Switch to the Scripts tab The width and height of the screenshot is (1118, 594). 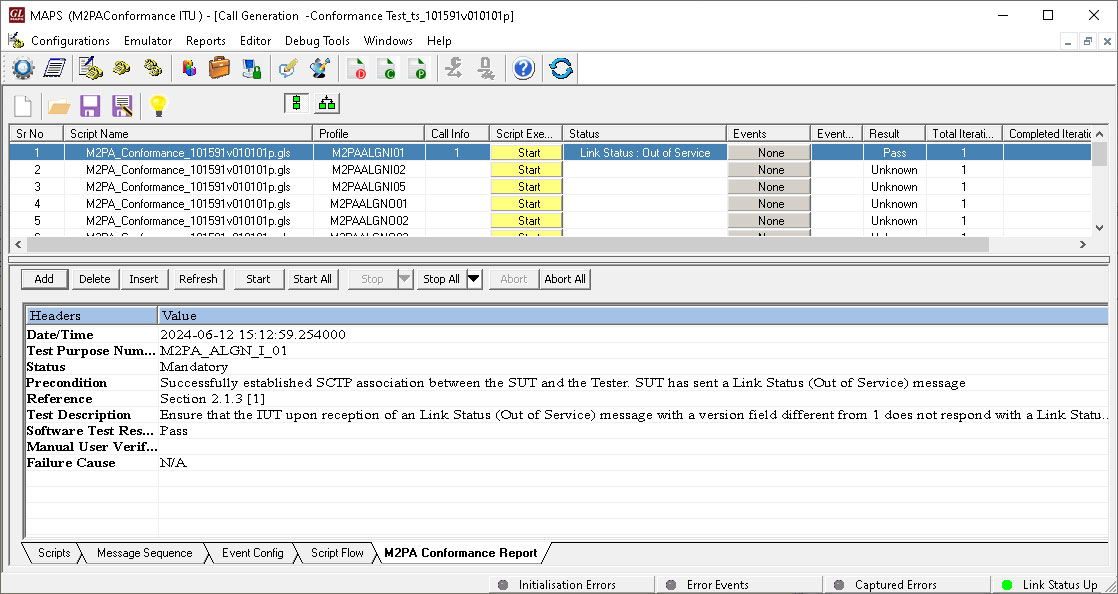coord(54,553)
